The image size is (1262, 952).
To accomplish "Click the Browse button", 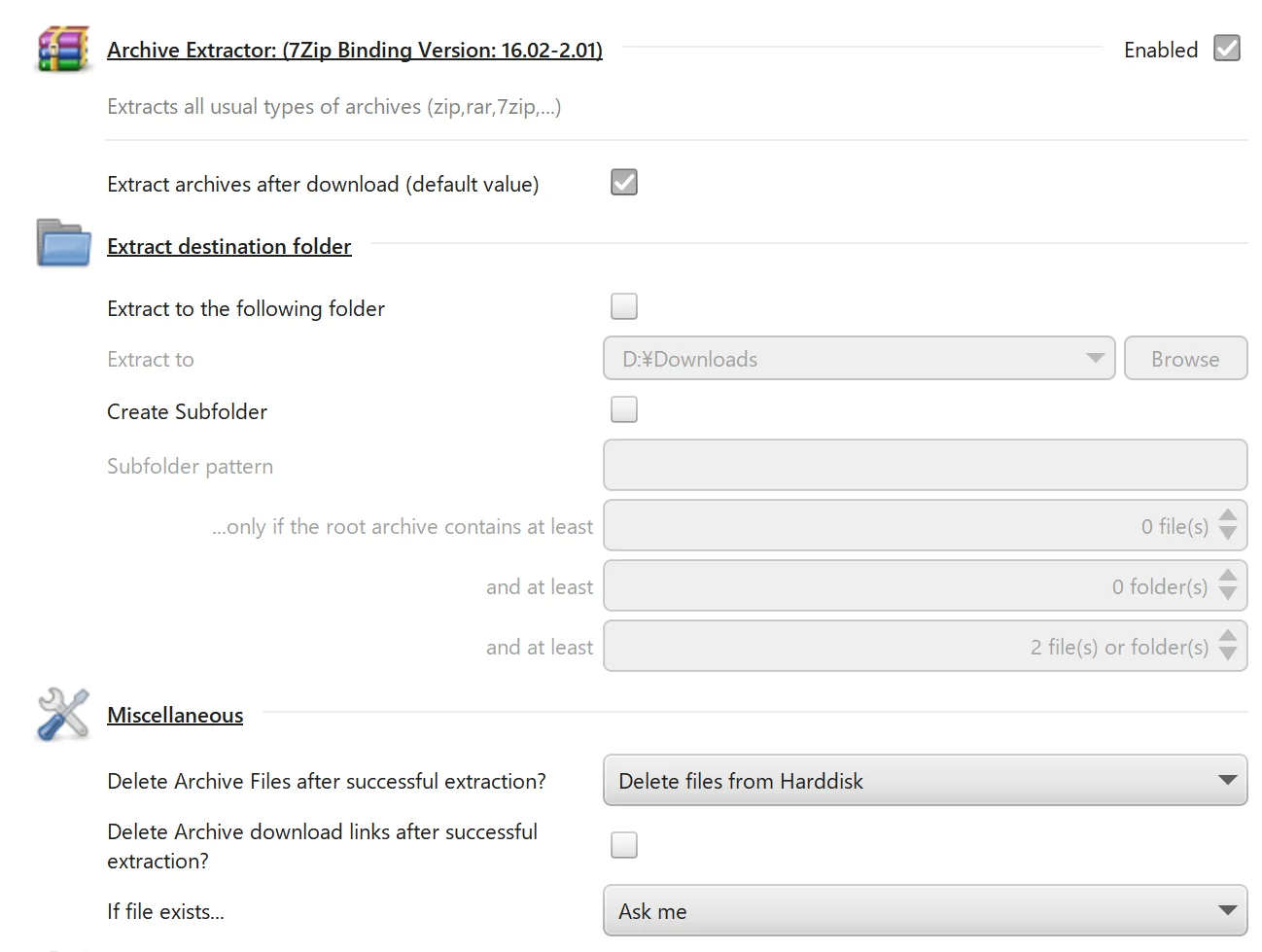I will [x=1185, y=358].
